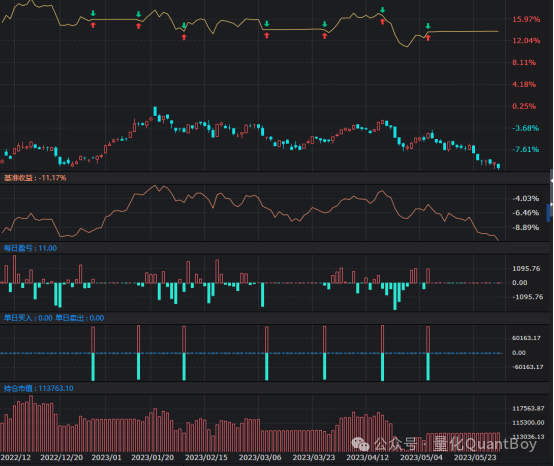Click the 0.00 value on buy/sell axis
Viewport: 554px width, 466px height.
point(519,353)
